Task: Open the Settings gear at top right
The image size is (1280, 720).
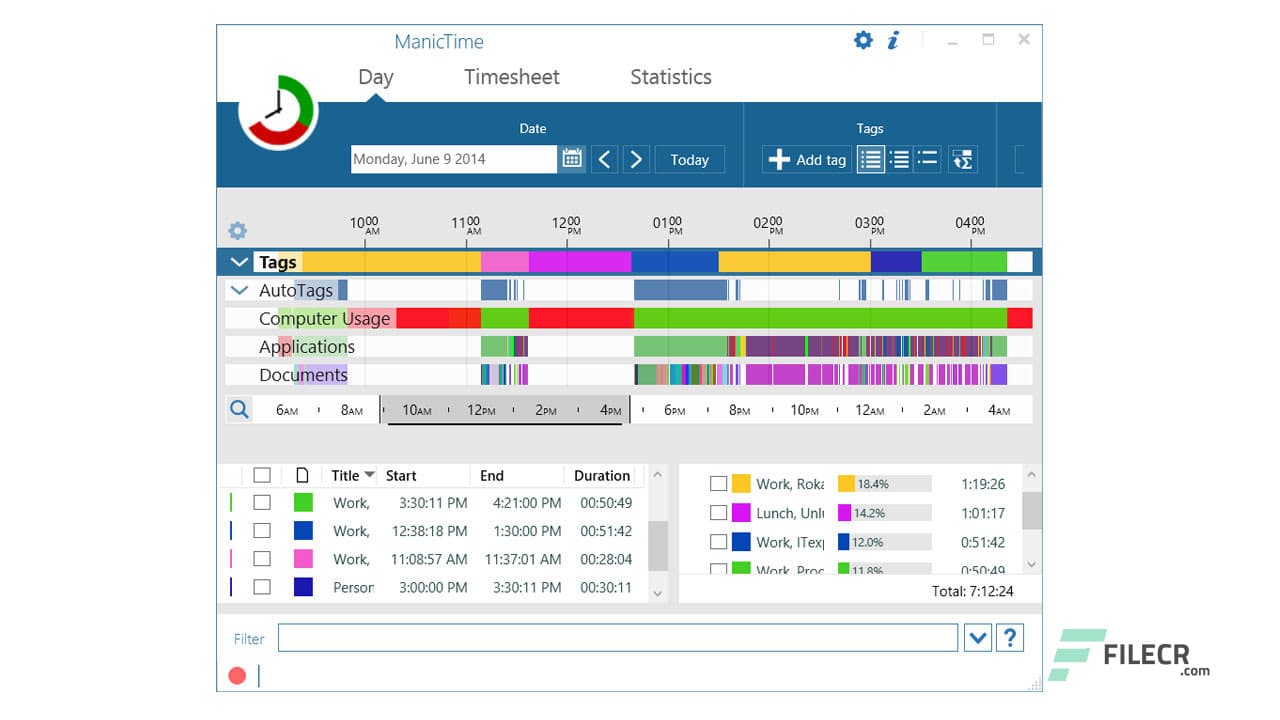Action: (x=862, y=40)
